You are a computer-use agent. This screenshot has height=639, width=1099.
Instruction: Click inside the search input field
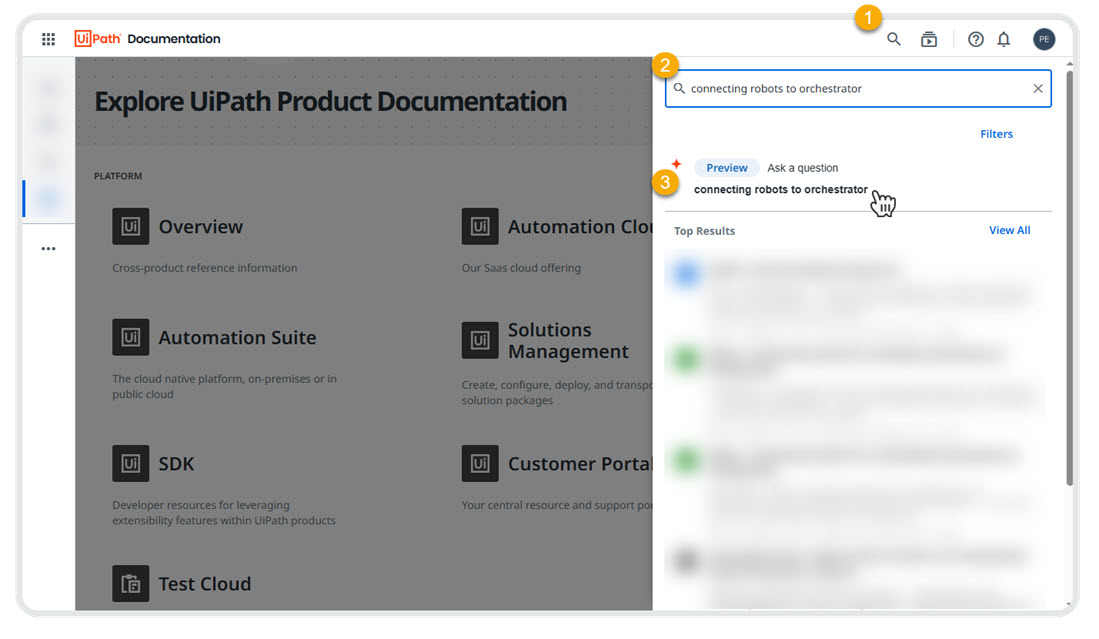pos(850,89)
